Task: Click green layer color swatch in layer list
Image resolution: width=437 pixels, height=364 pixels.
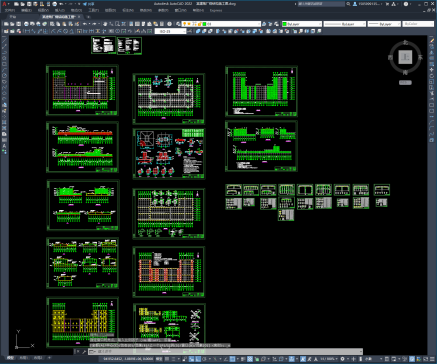Action: point(205,24)
